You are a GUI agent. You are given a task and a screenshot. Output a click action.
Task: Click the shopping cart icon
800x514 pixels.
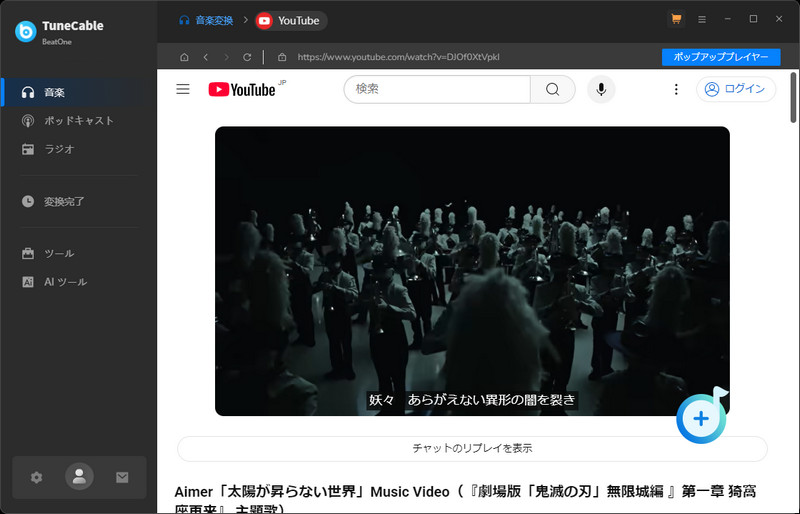[676, 19]
